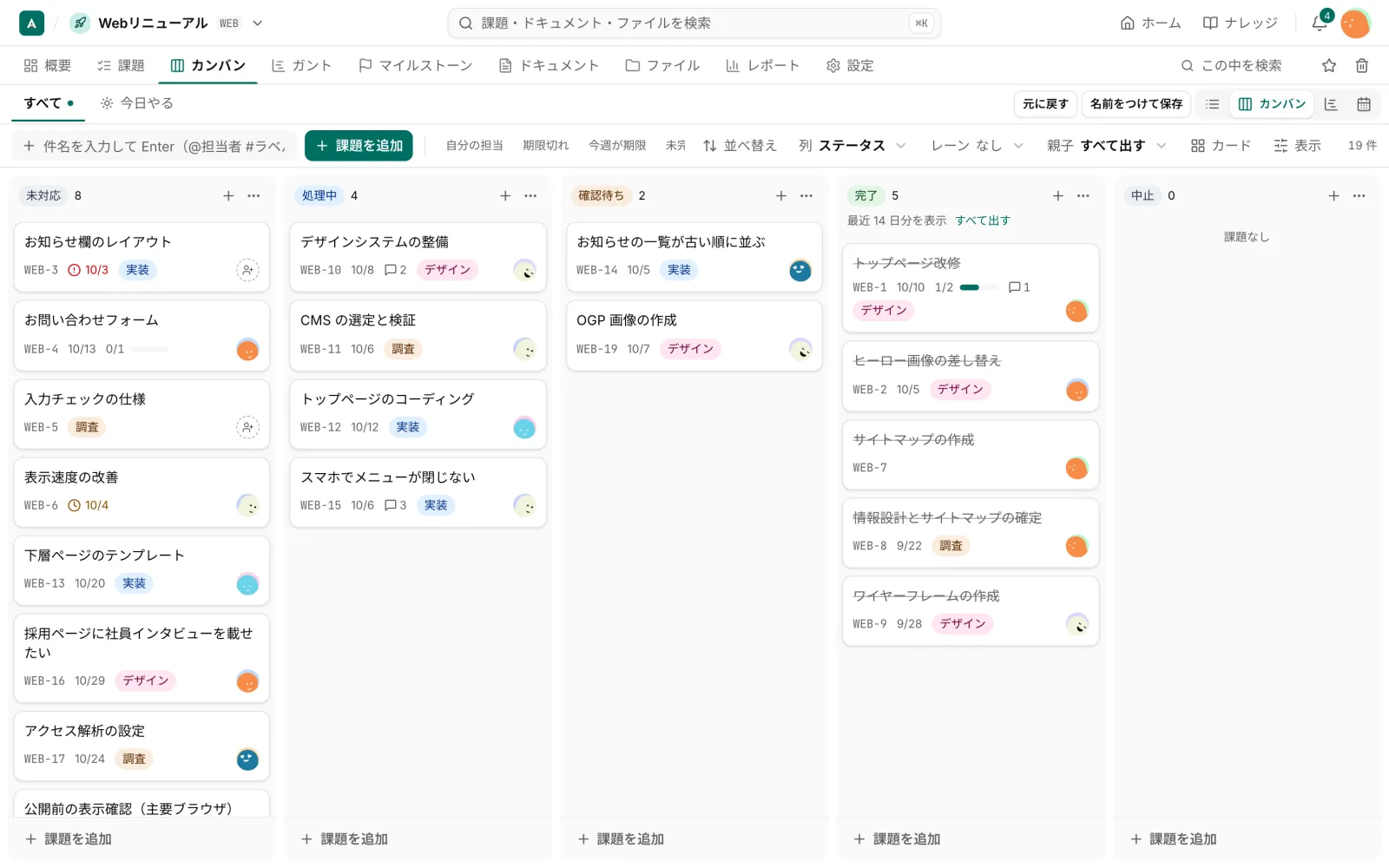Open 表示 settings
This screenshot has width=1389, height=868.
coord(1297,146)
